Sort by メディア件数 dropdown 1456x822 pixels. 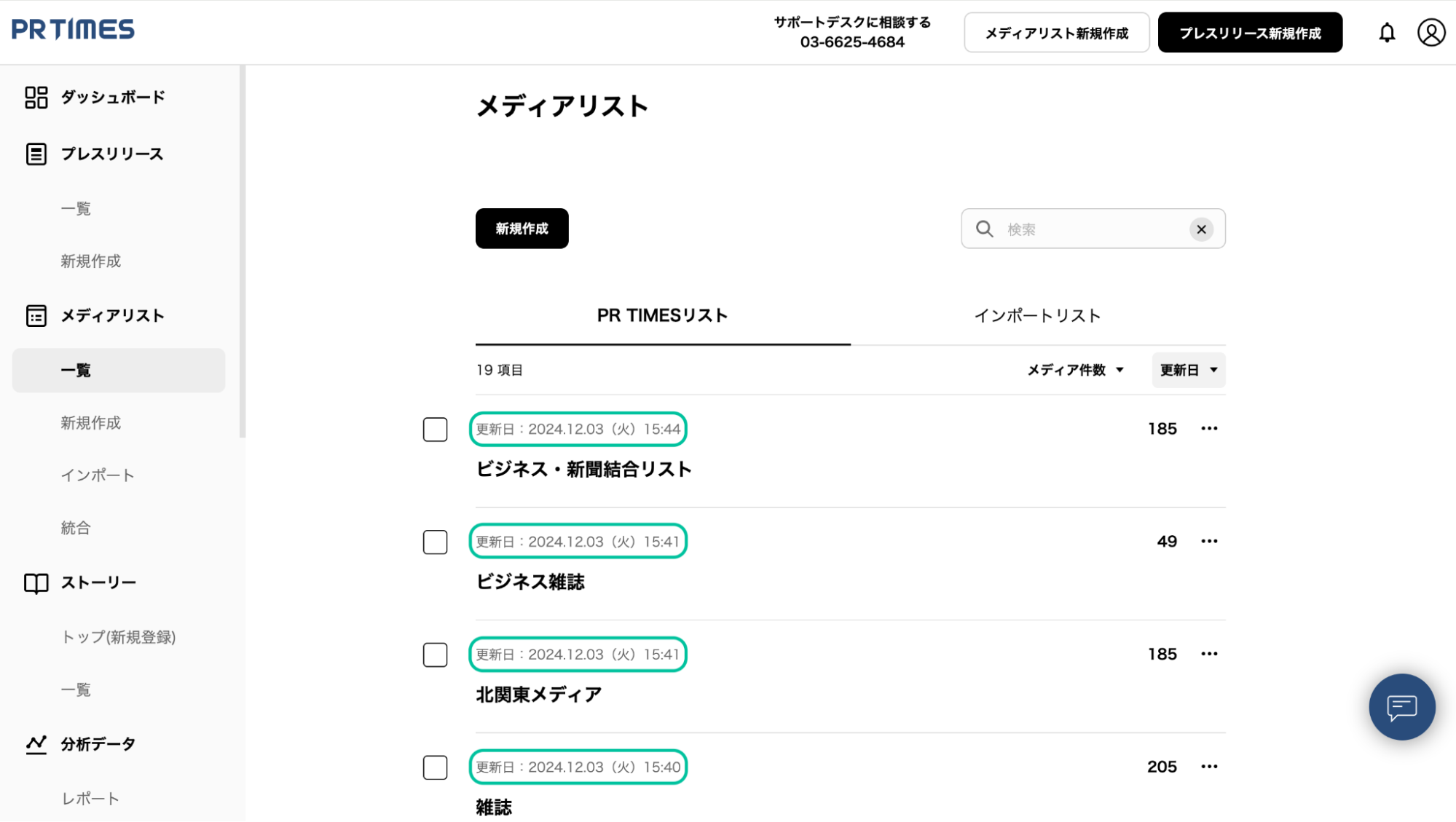click(x=1075, y=370)
